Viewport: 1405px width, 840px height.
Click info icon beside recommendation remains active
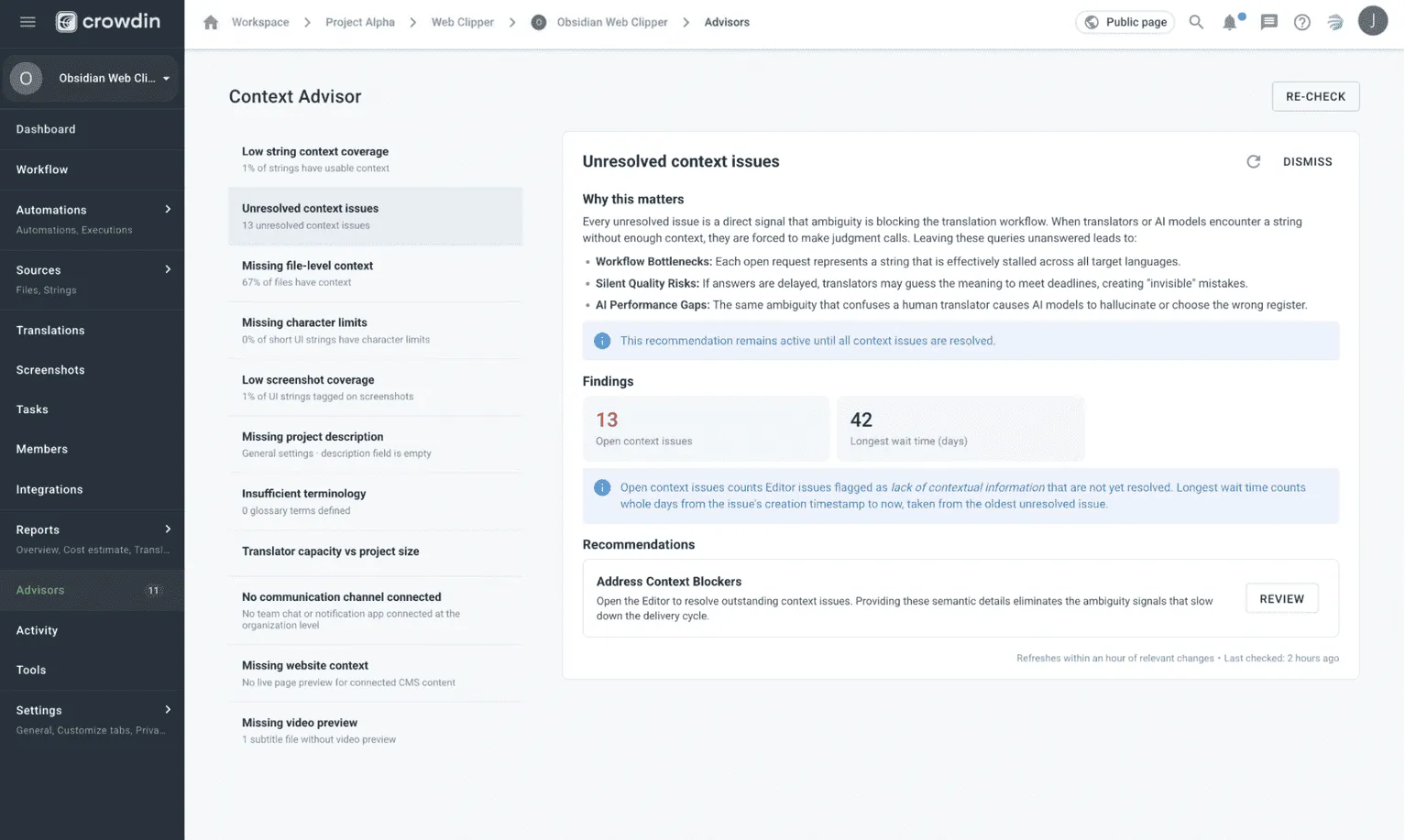click(x=602, y=341)
